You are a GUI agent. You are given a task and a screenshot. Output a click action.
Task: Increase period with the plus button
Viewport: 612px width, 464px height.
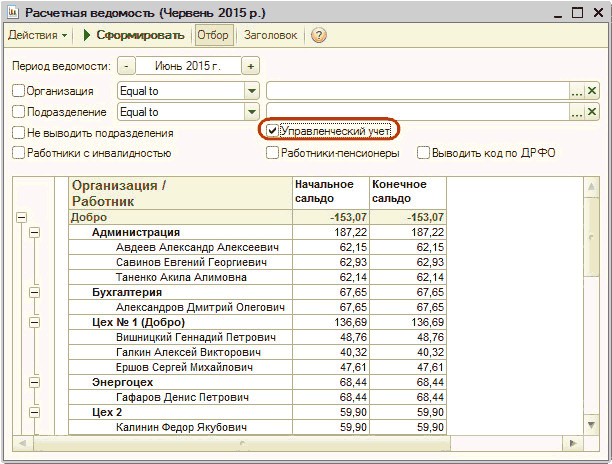click(250, 66)
